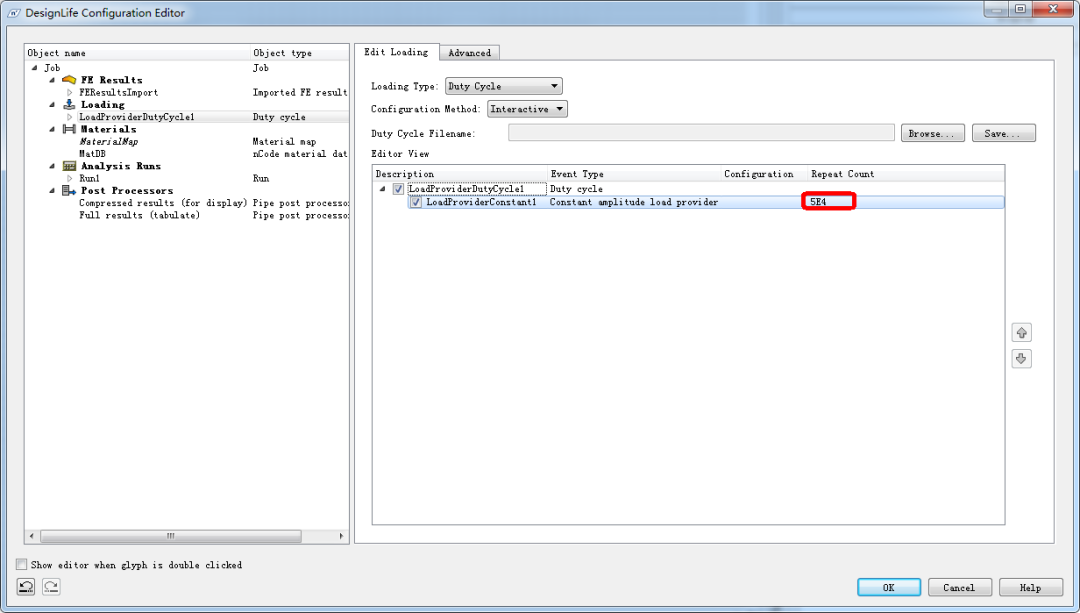Click the Event Type column header
The width and height of the screenshot is (1080, 613).
(x=634, y=174)
